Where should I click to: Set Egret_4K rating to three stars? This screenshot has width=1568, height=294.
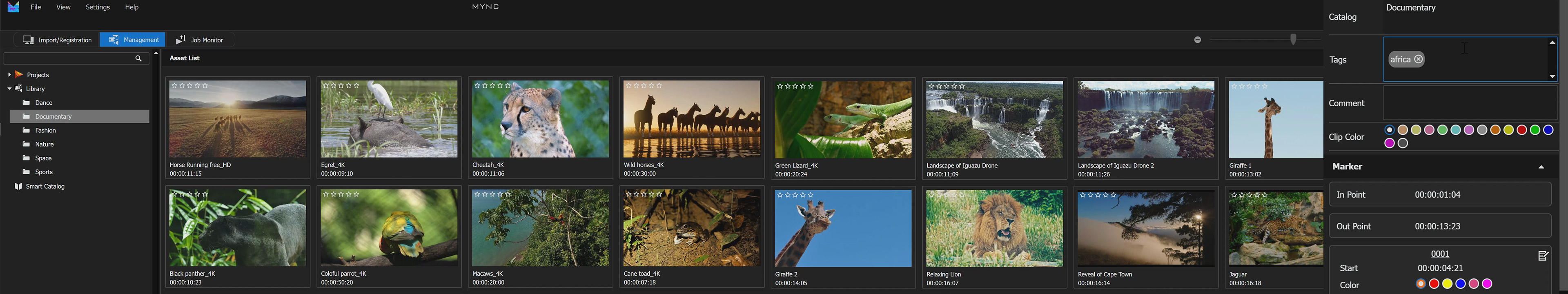click(341, 86)
